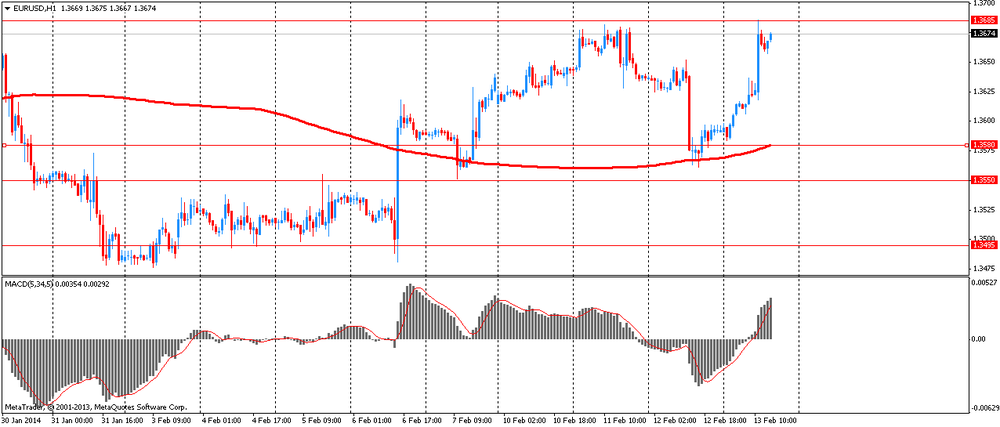Click the red 1.3495 price level tag

[x=982, y=245]
